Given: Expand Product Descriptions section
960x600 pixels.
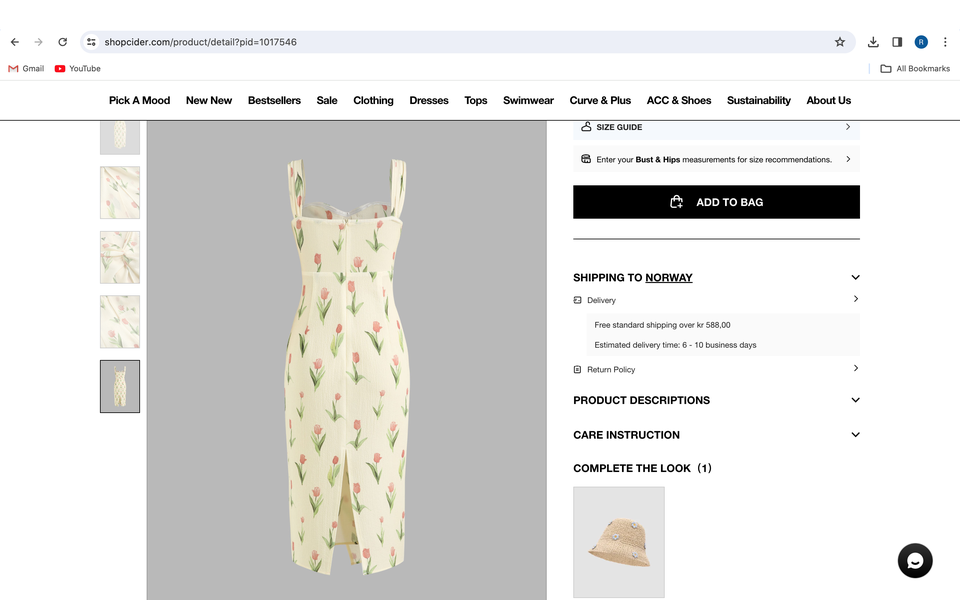Looking at the screenshot, I should (x=855, y=400).
